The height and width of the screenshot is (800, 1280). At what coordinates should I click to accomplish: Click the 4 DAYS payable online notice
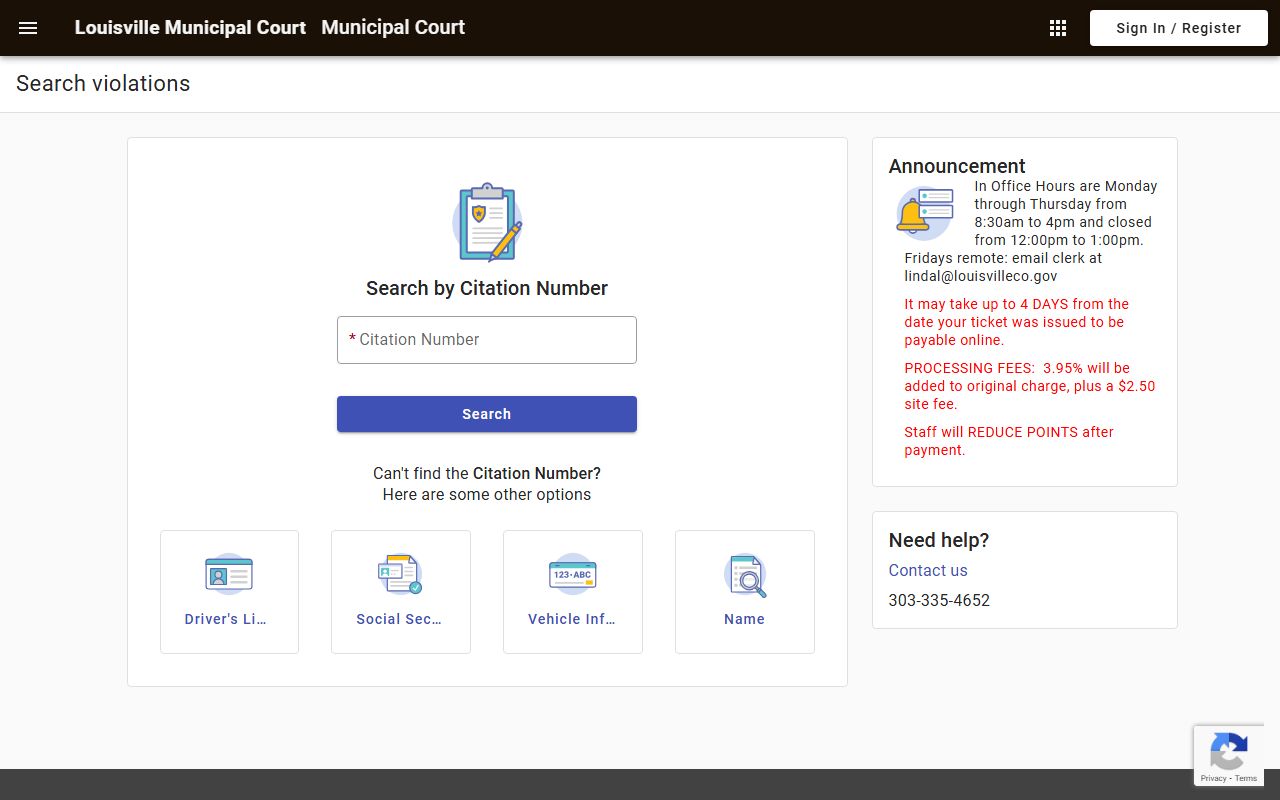click(x=1017, y=322)
